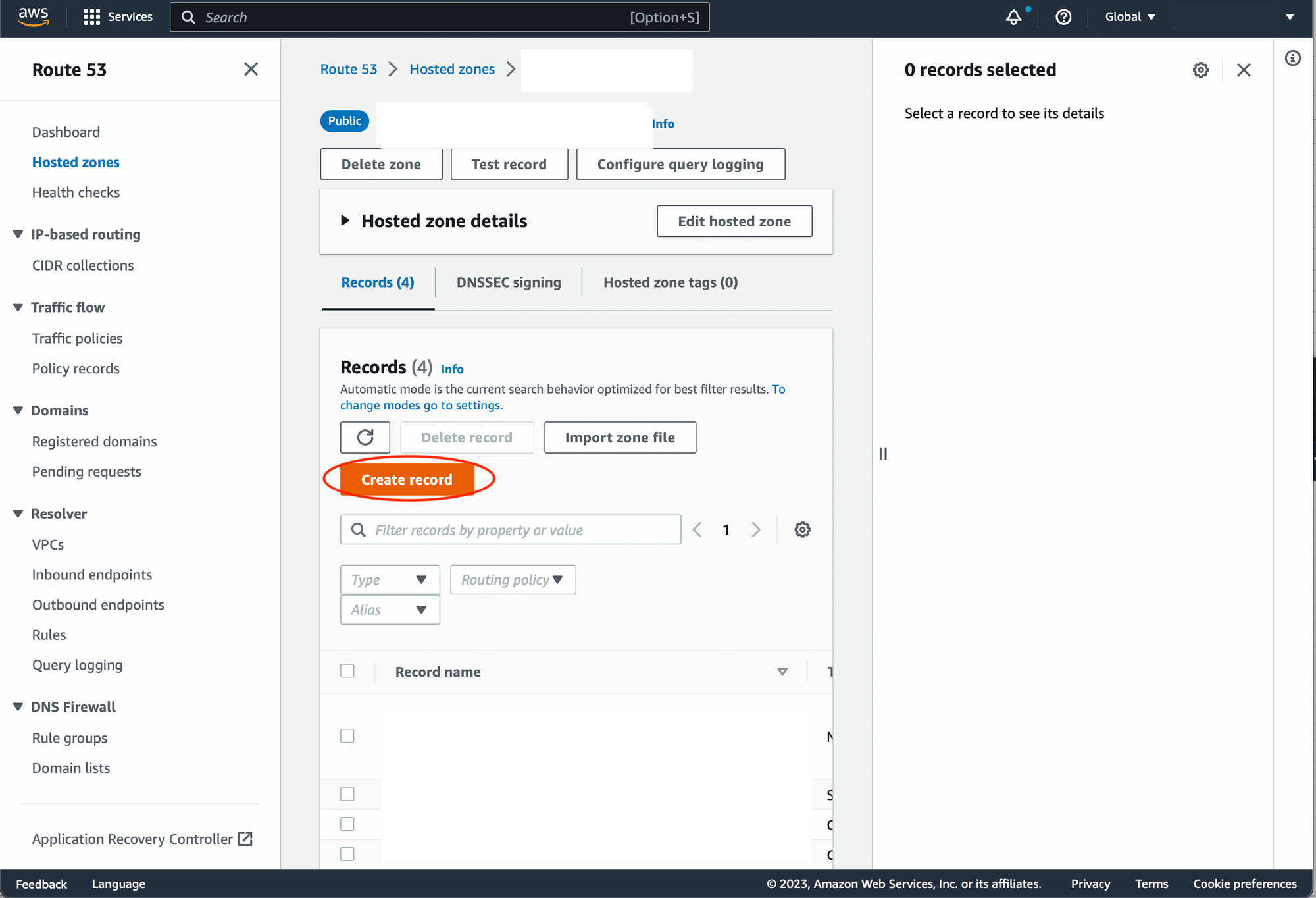Open Hosted zones in sidebar

tap(76, 162)
